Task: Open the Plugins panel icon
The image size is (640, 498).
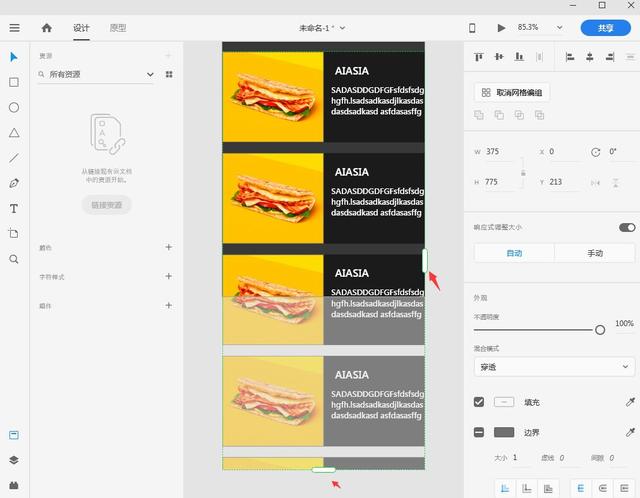Action: [14, 485]
